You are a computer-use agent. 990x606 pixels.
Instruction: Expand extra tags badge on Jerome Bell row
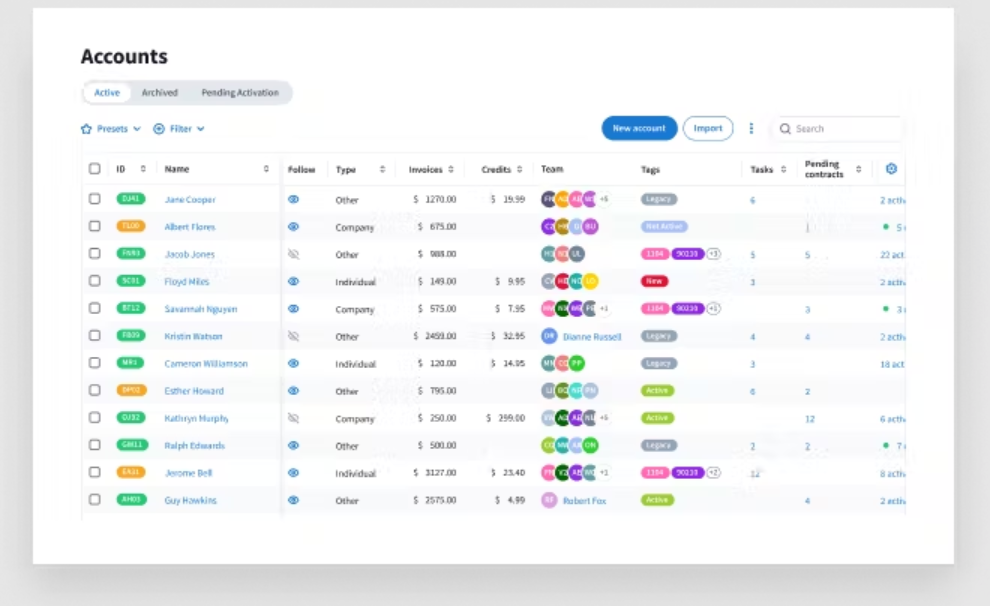(713, 473)
